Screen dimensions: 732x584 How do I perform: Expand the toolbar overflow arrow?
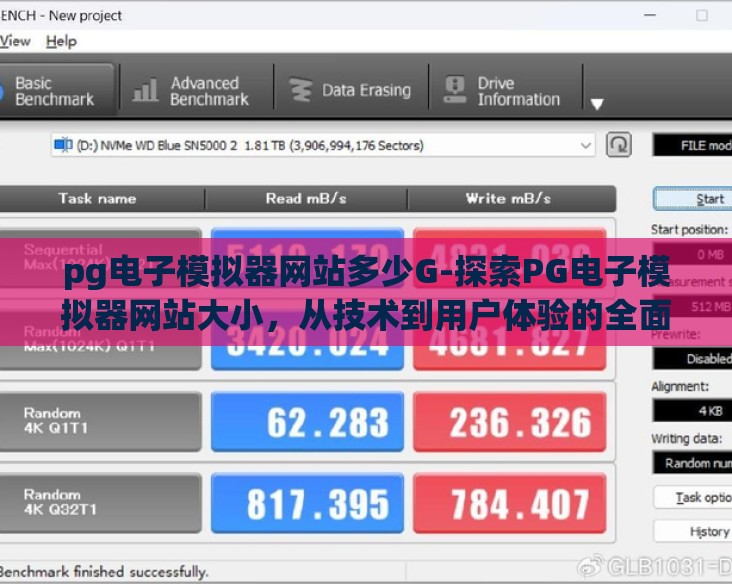click(597, 104)
